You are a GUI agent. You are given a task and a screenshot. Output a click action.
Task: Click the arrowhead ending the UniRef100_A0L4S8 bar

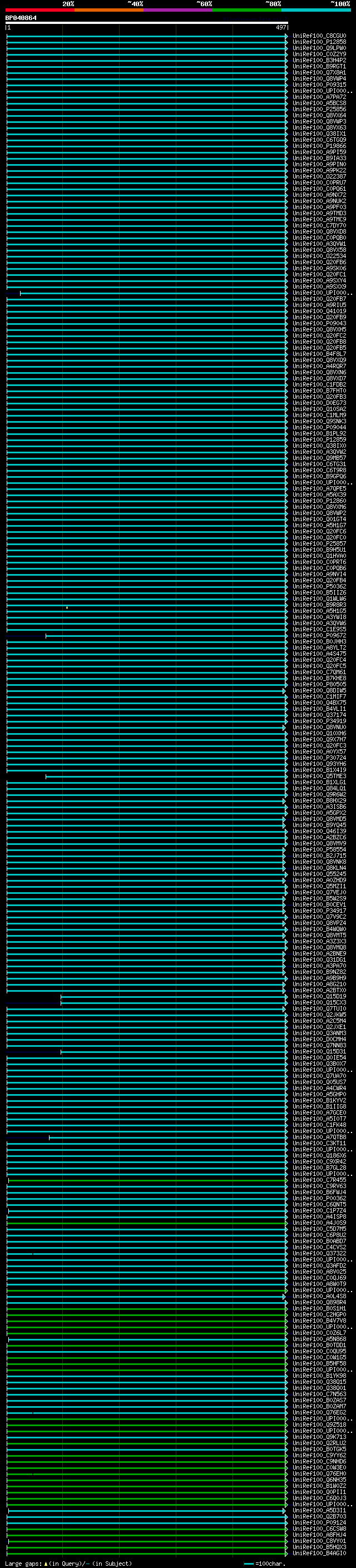[x=284, y=1297]
